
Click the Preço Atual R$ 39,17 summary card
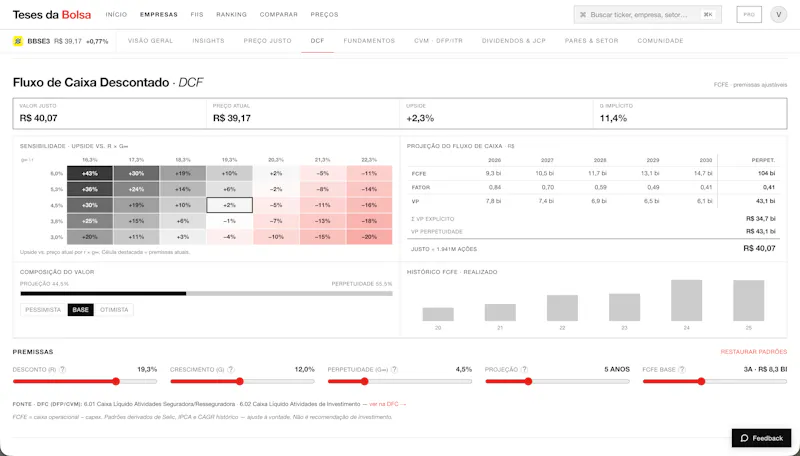(303, 113)
